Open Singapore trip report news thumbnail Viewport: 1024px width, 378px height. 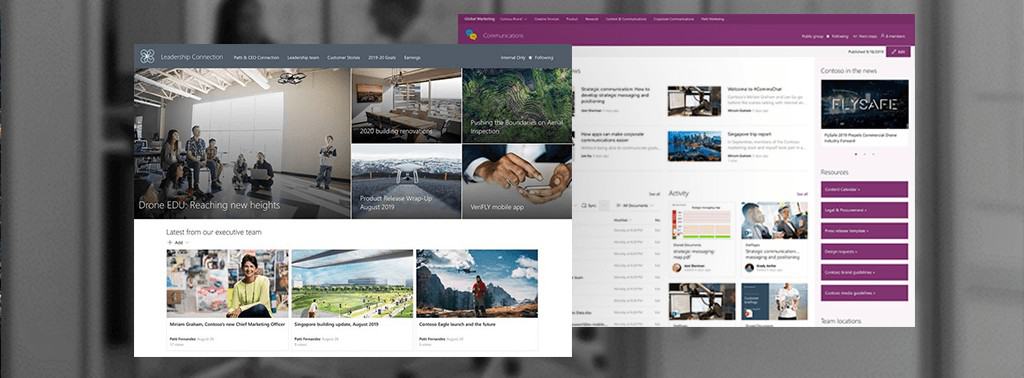pyautogui.click(x=694, y=145)
